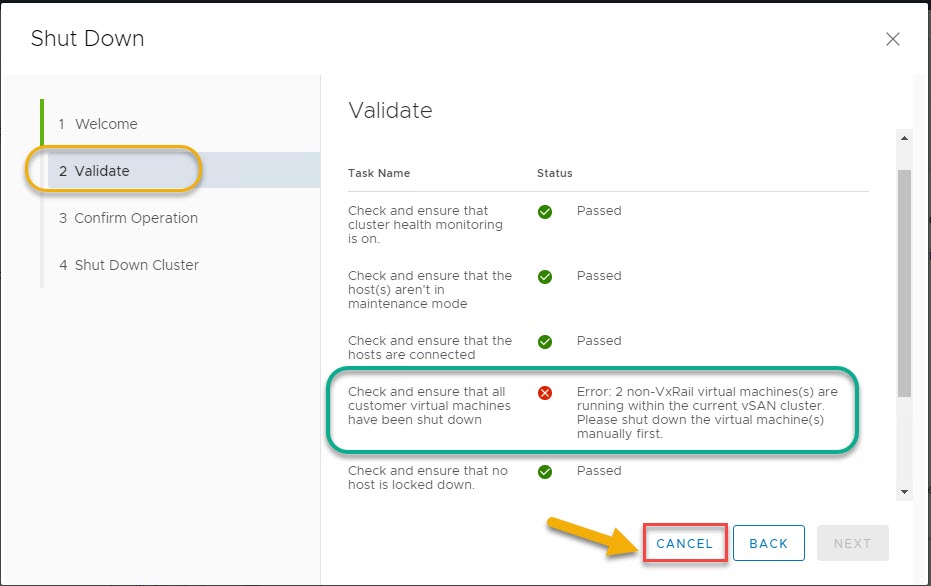Click the validation list scrollbar thumb
Image resolution: width=931 pixels, height=586 pixels.
[x=905, y=280]
